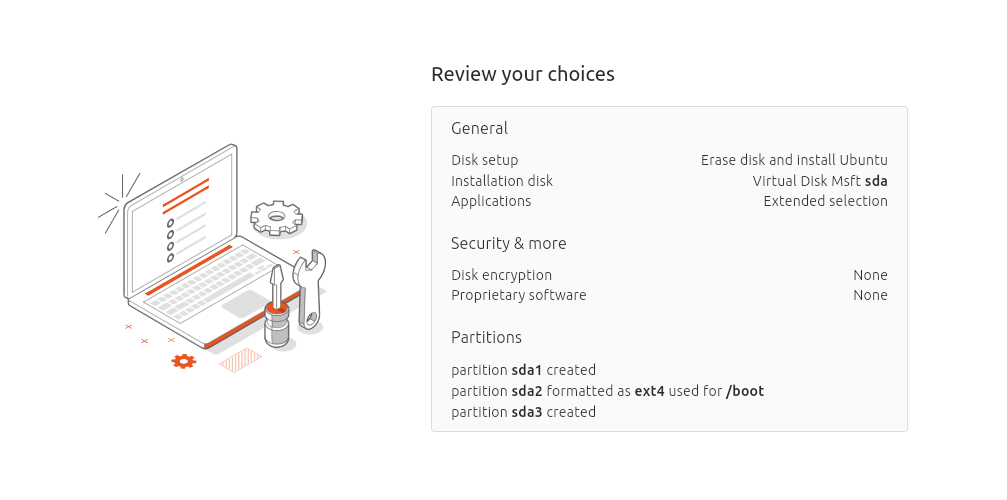
Task: Click the wrench in the illustration
Action: click(311, 288)
